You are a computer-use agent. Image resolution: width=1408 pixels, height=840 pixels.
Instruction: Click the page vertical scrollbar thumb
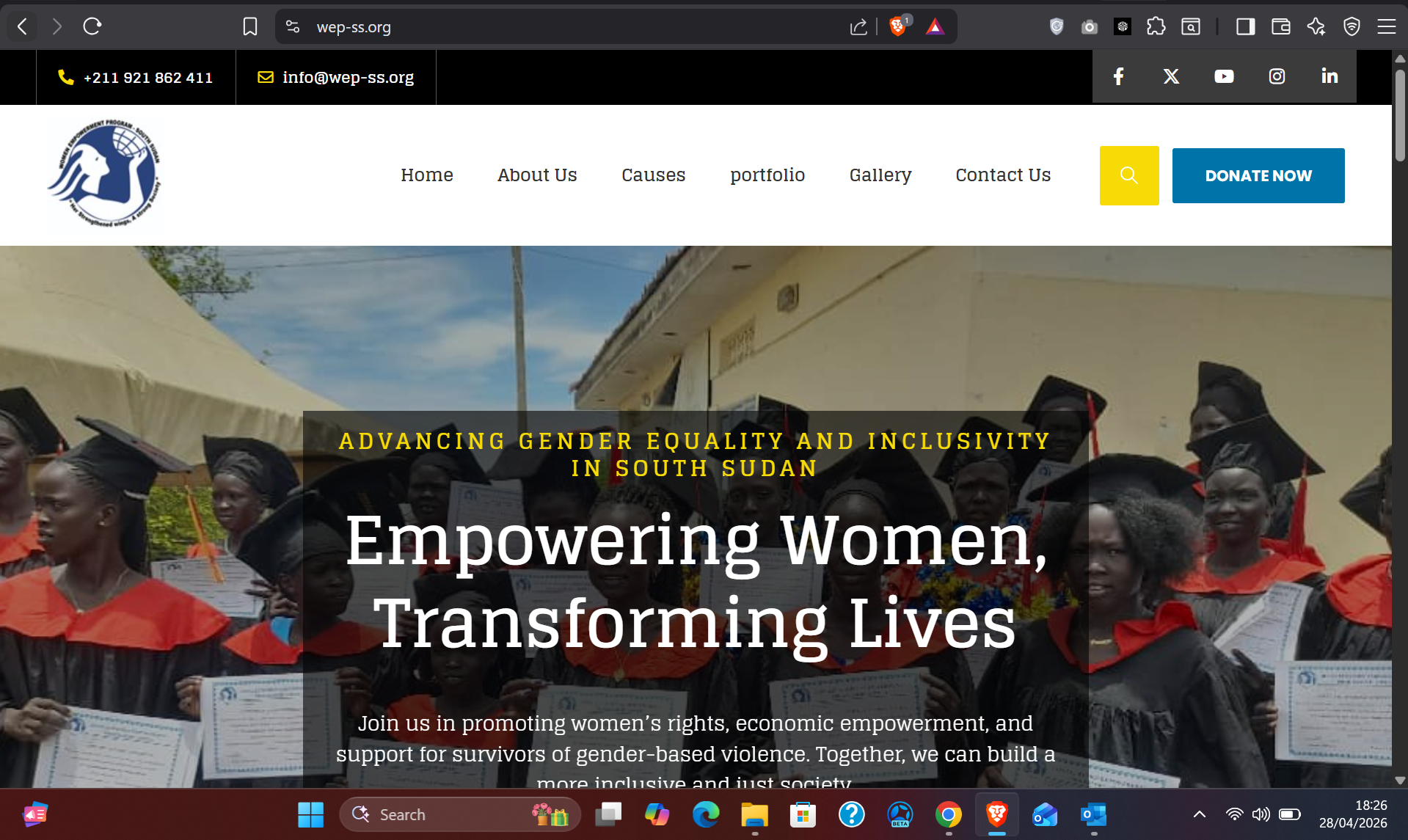coord(1400,115)
